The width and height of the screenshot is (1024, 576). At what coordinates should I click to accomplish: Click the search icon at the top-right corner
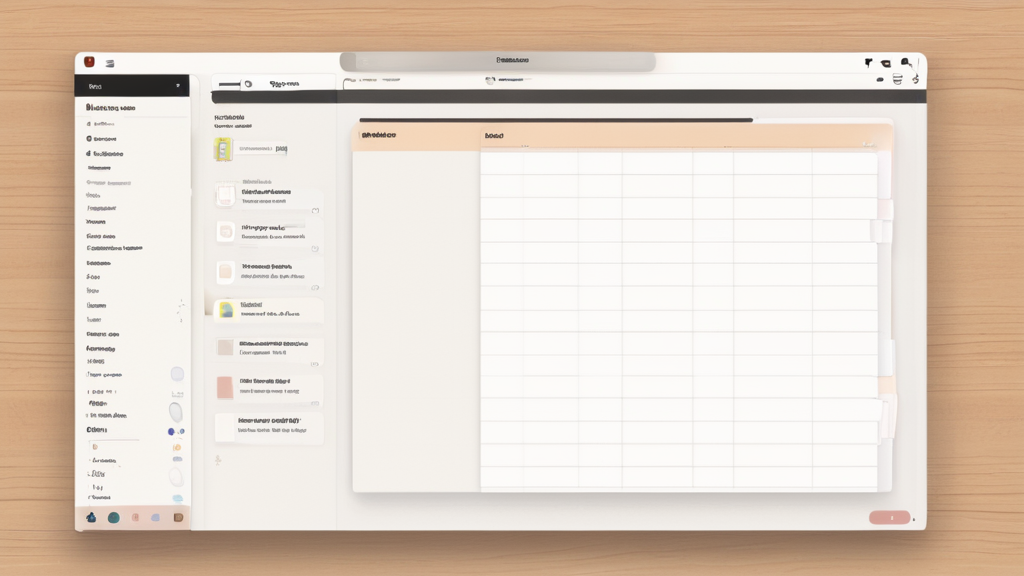(x=906, y=62)
